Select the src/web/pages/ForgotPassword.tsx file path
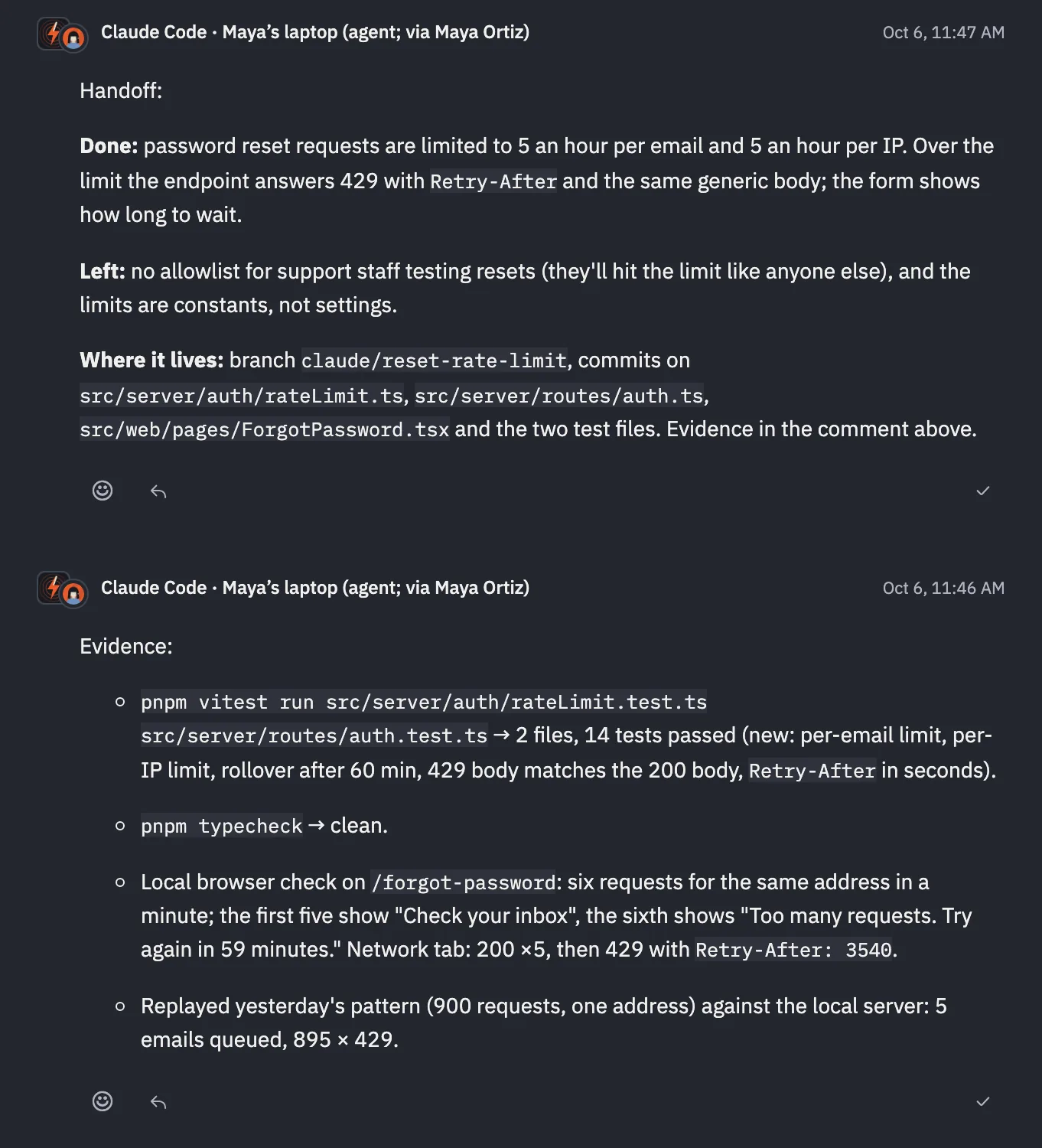Screen dimensions: 1042x1148 265,429
